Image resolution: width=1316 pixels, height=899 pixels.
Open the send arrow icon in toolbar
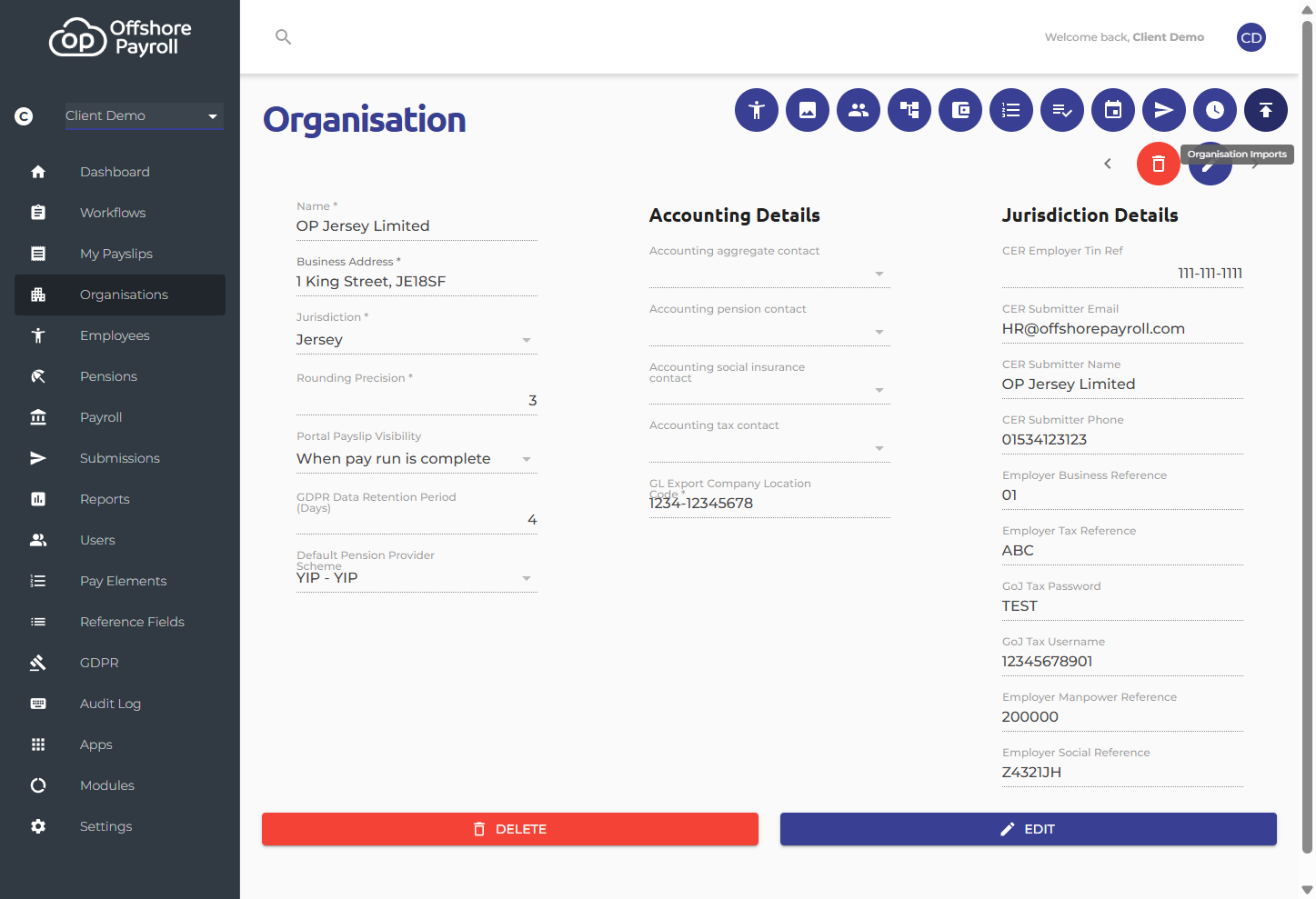coord(1164,110)
